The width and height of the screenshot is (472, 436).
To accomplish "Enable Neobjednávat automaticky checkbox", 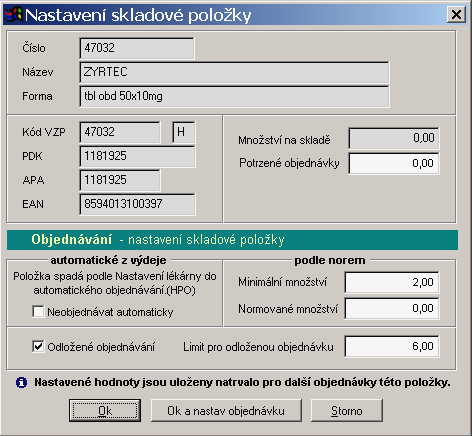I will tap(38, 312).
